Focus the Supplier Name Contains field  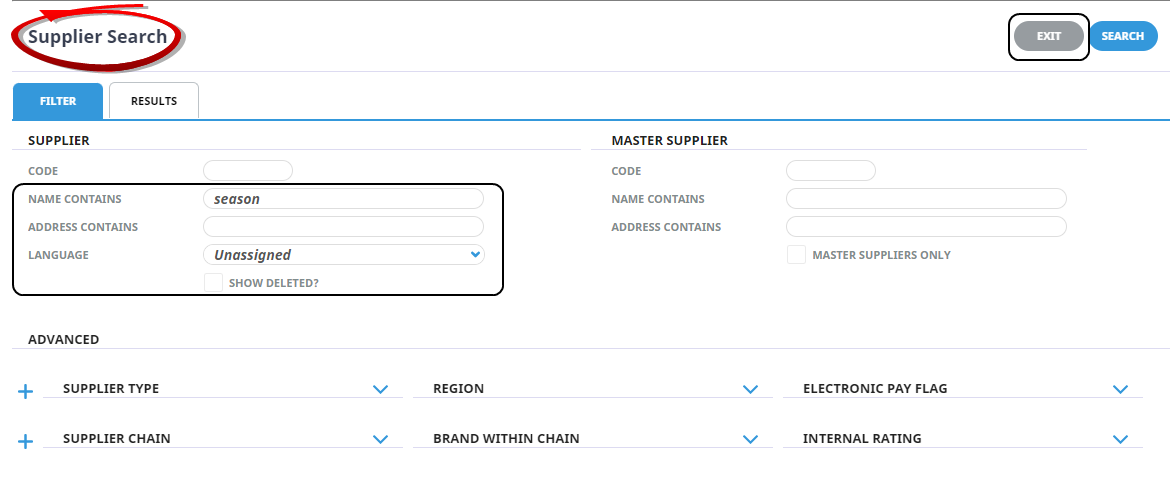point(343,199)
